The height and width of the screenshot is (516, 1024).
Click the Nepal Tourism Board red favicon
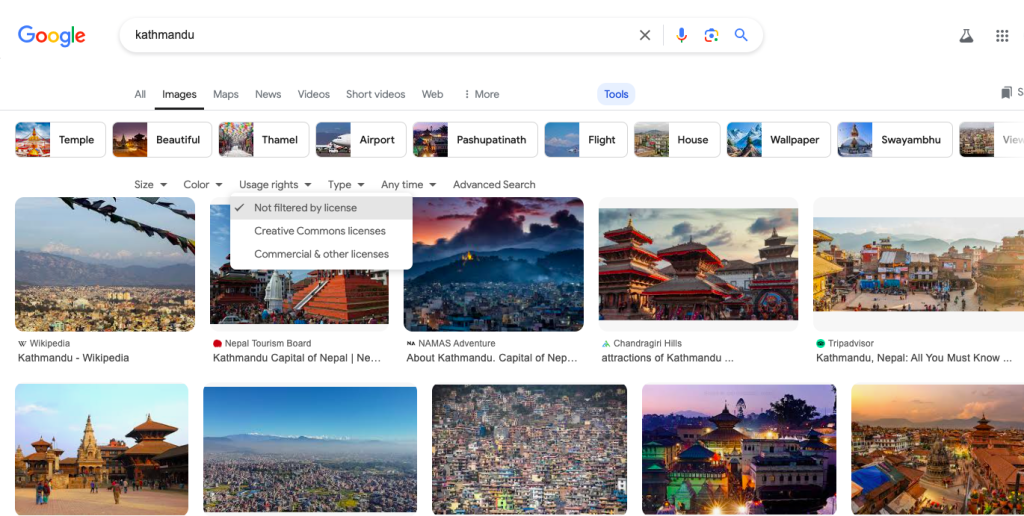(x=217, y=344)
